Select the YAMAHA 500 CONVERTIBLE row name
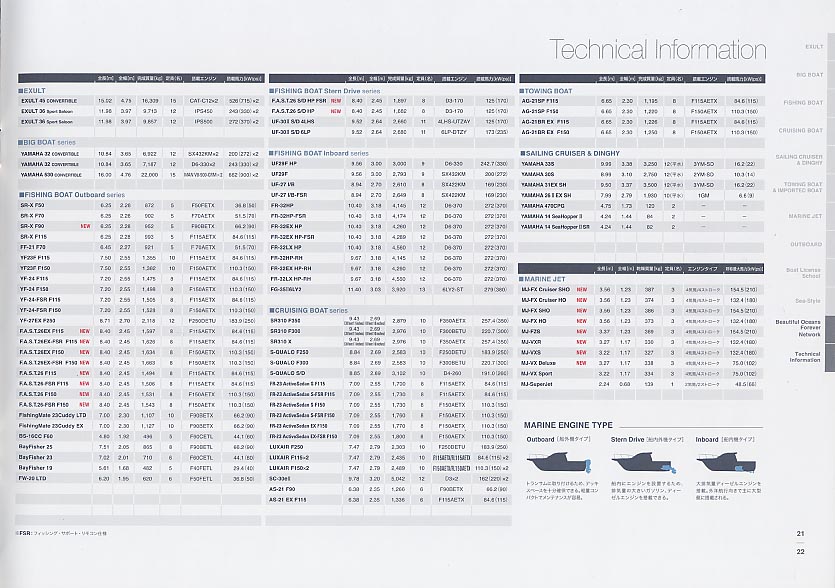The width and height of the screenshot is (835, 588). point(51,175)
